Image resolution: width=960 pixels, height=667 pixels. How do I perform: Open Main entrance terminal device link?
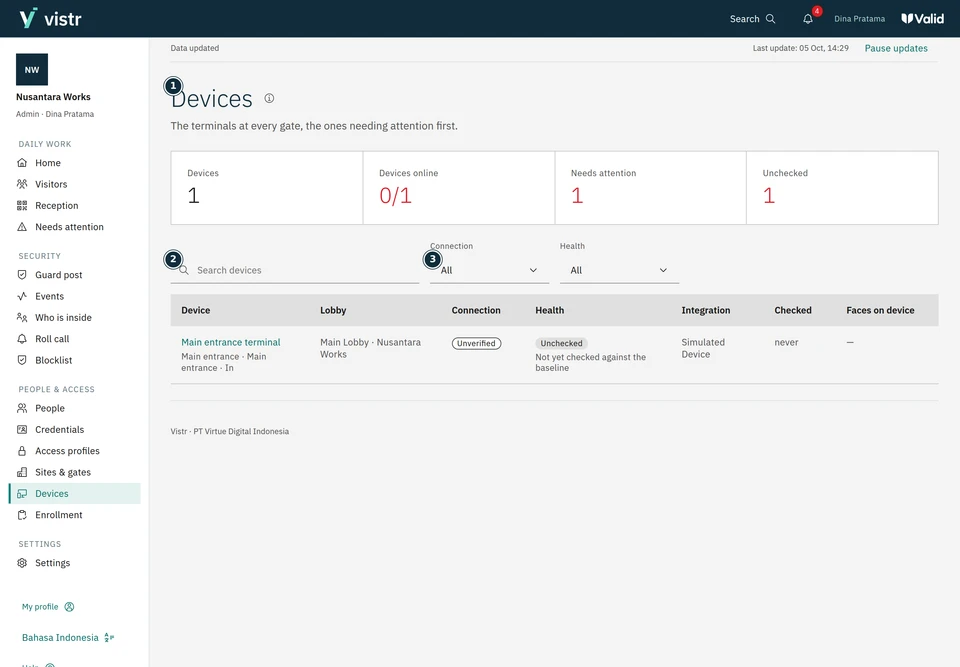coord(231,342)
